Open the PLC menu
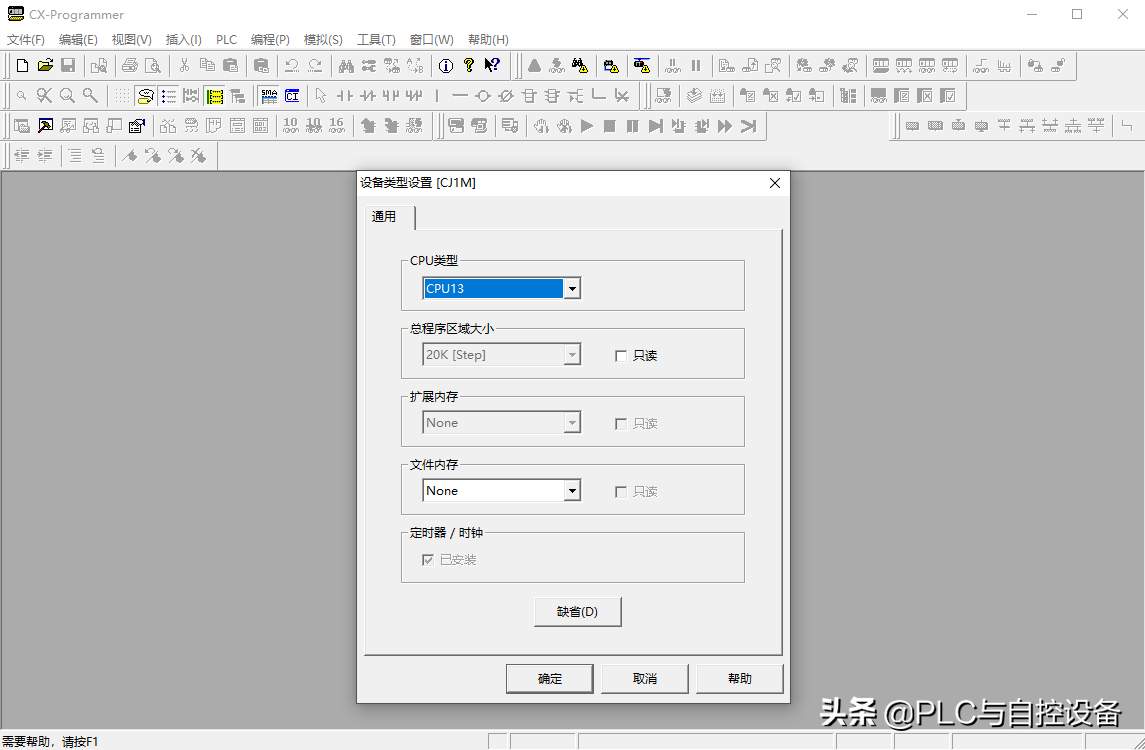 pos(226,40)
